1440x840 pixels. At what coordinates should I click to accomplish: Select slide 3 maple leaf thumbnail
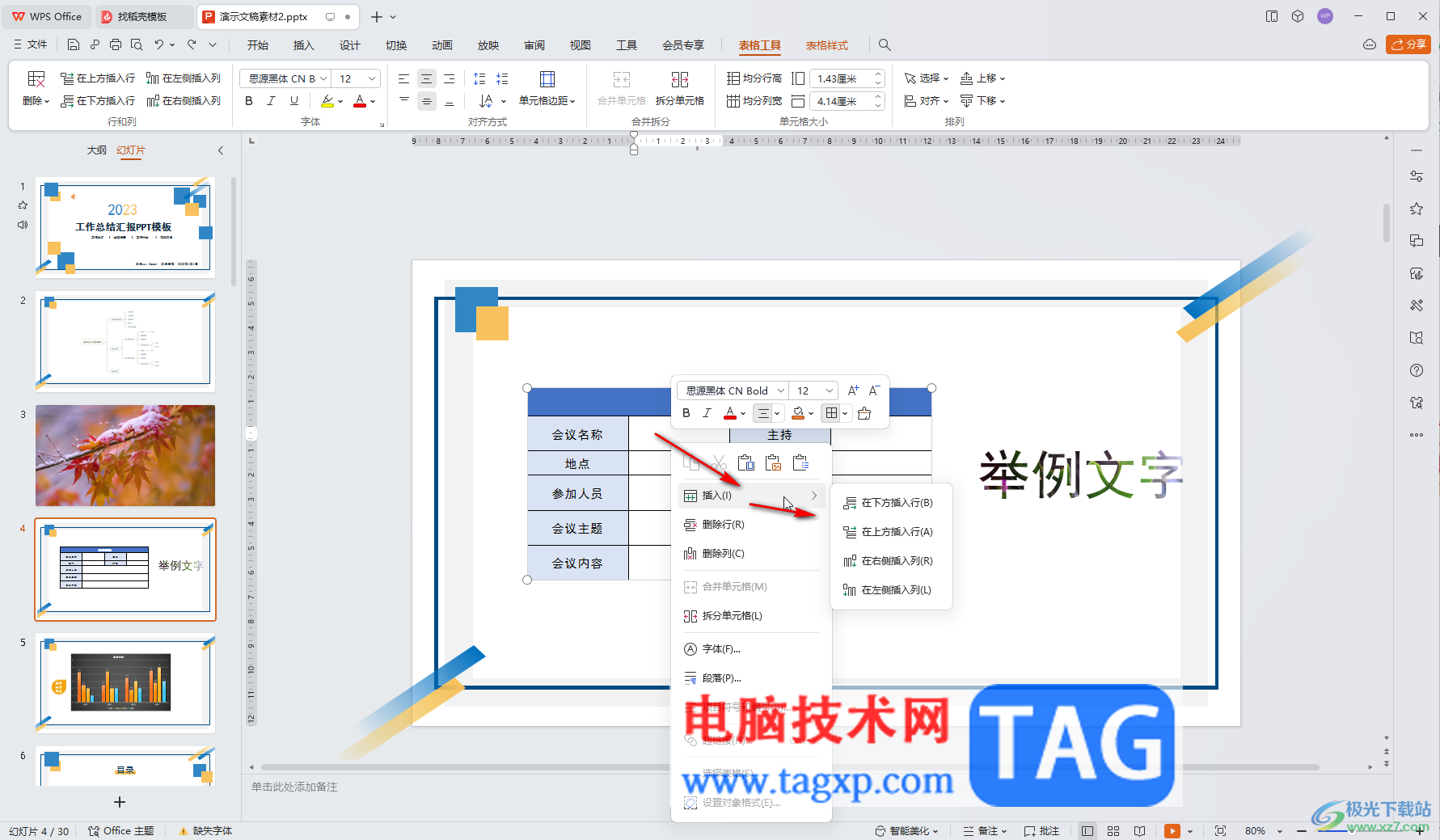[x=125, y=455]
